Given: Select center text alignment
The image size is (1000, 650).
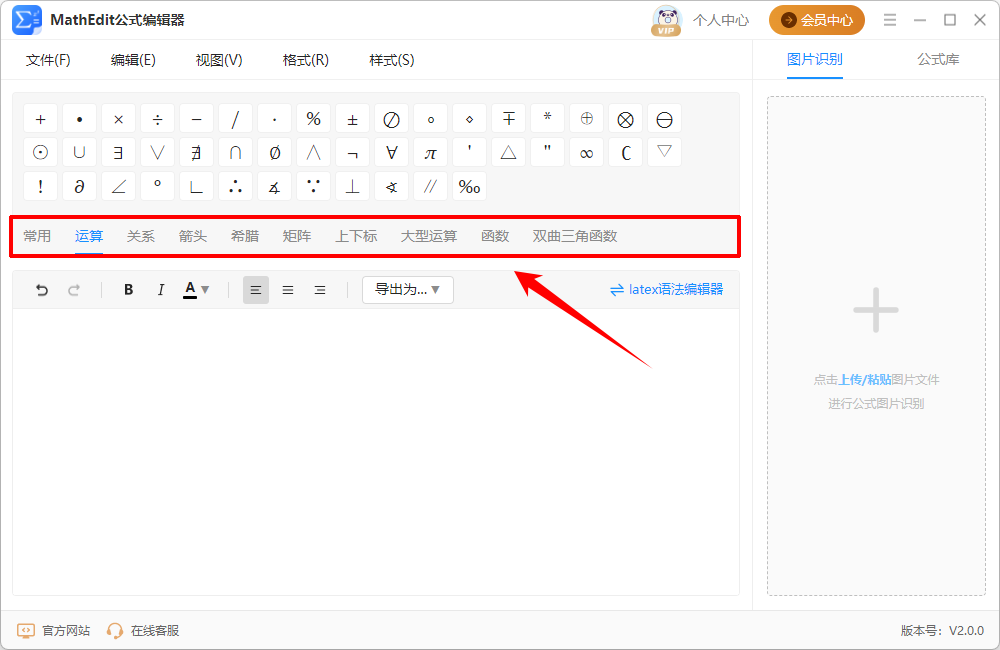Looking at the screenshot, I should (288, 290).
